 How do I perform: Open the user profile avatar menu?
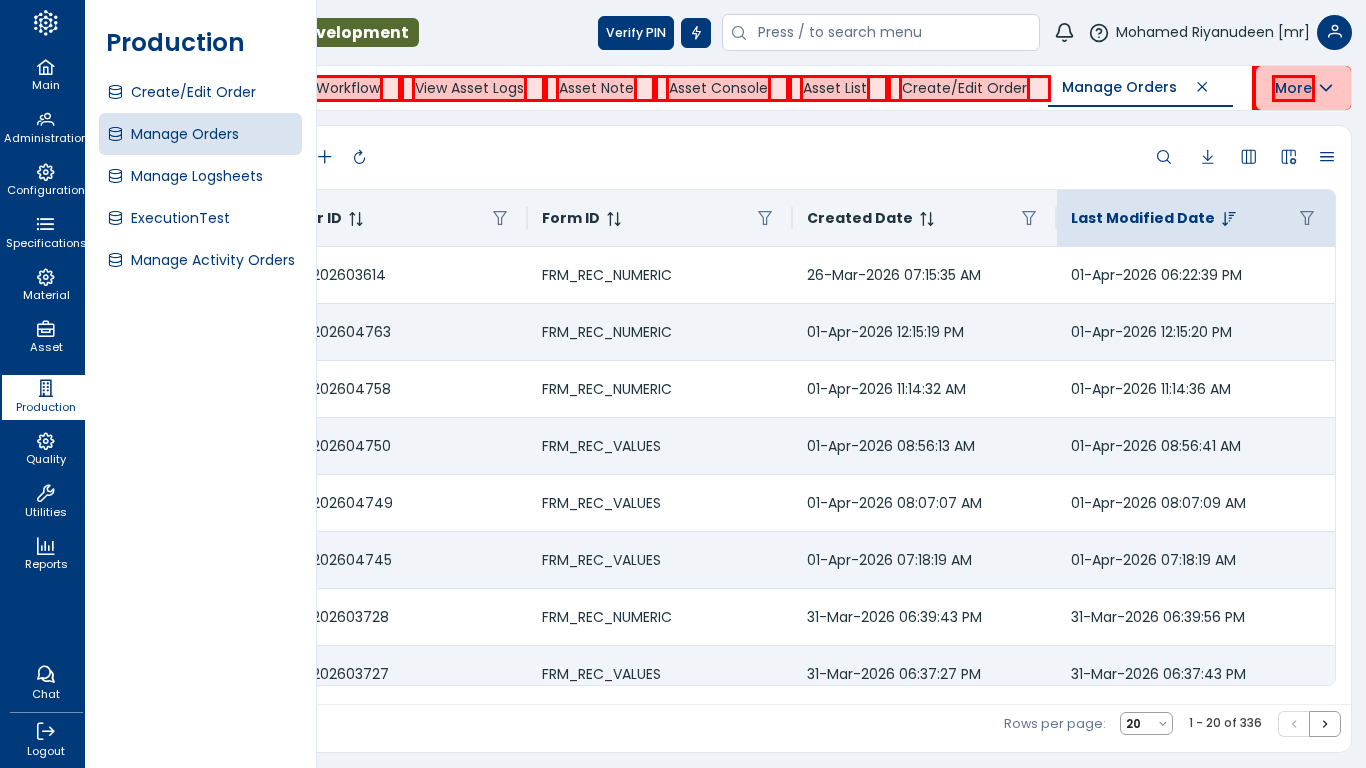click(x=1334, y=33)
